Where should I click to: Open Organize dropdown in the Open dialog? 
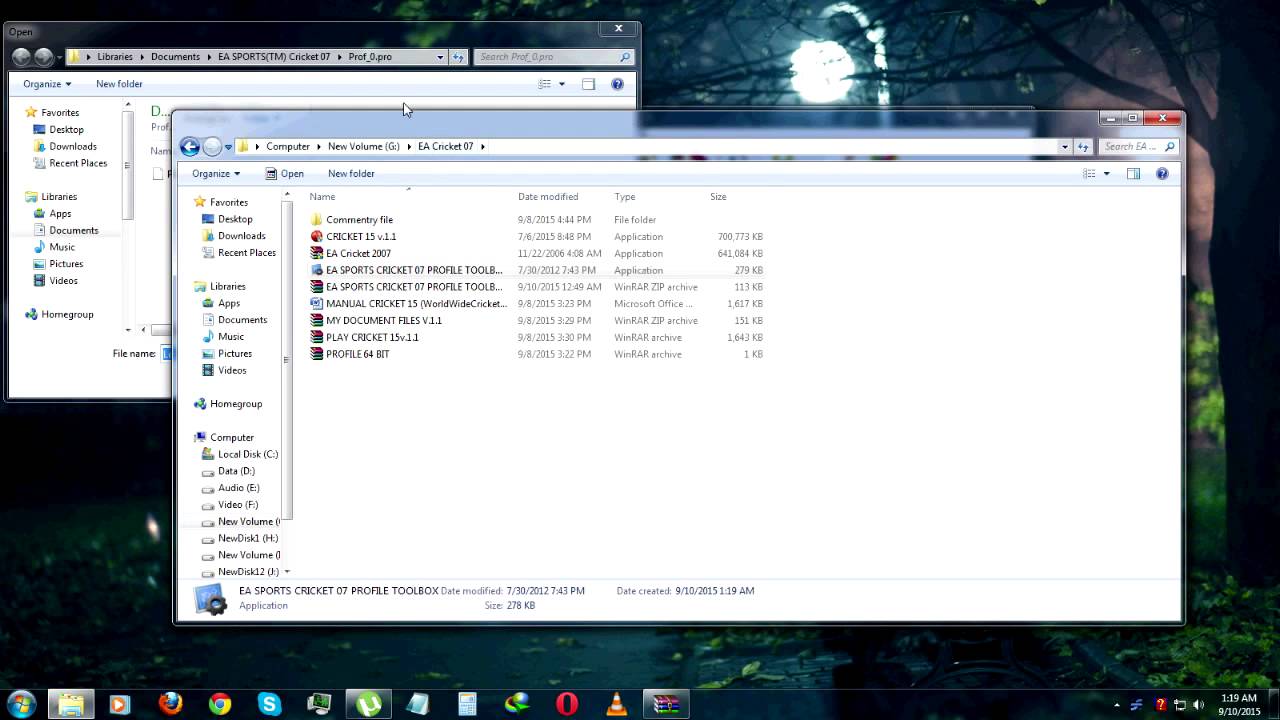click(48, 84)
